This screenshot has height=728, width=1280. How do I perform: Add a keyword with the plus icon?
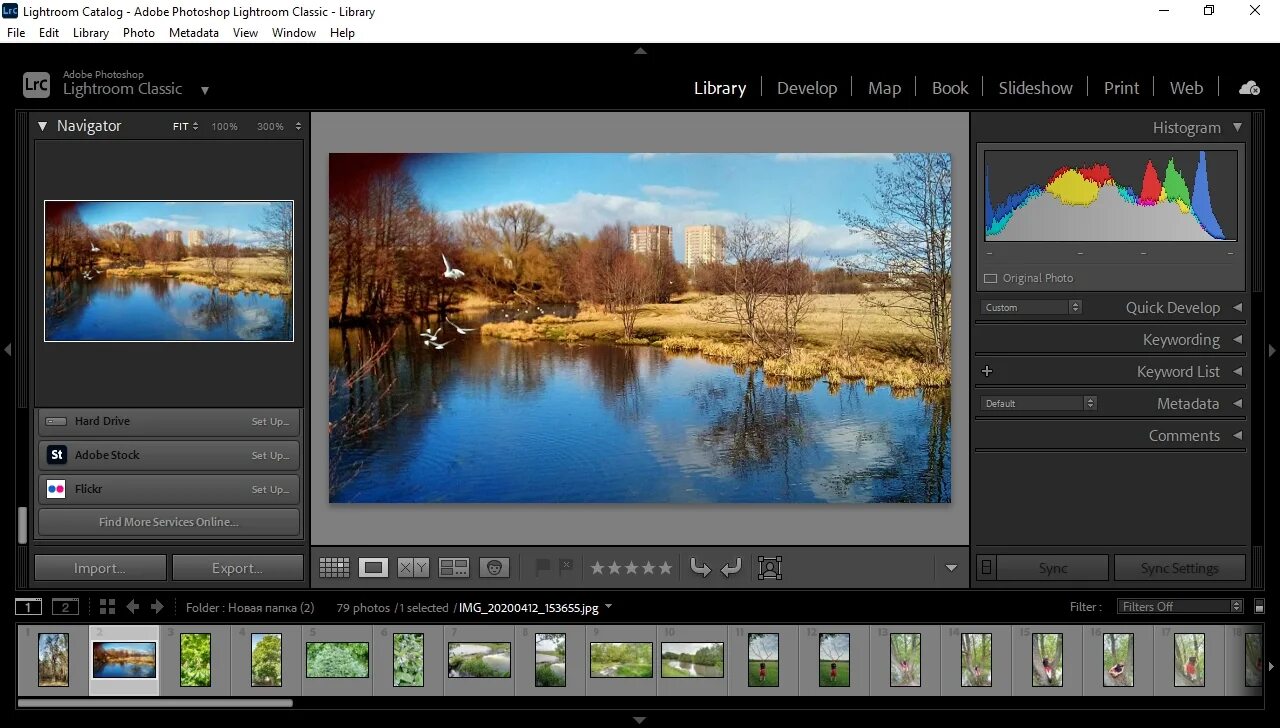[987, 371]
